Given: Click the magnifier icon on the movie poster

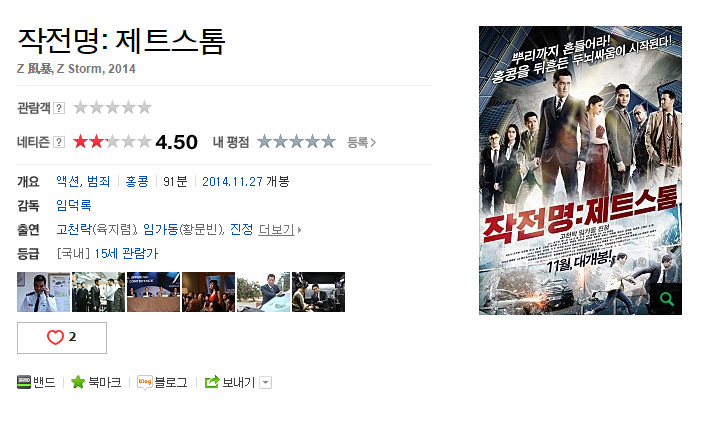Looking at the screenshot, I should [x=666, y=299].
